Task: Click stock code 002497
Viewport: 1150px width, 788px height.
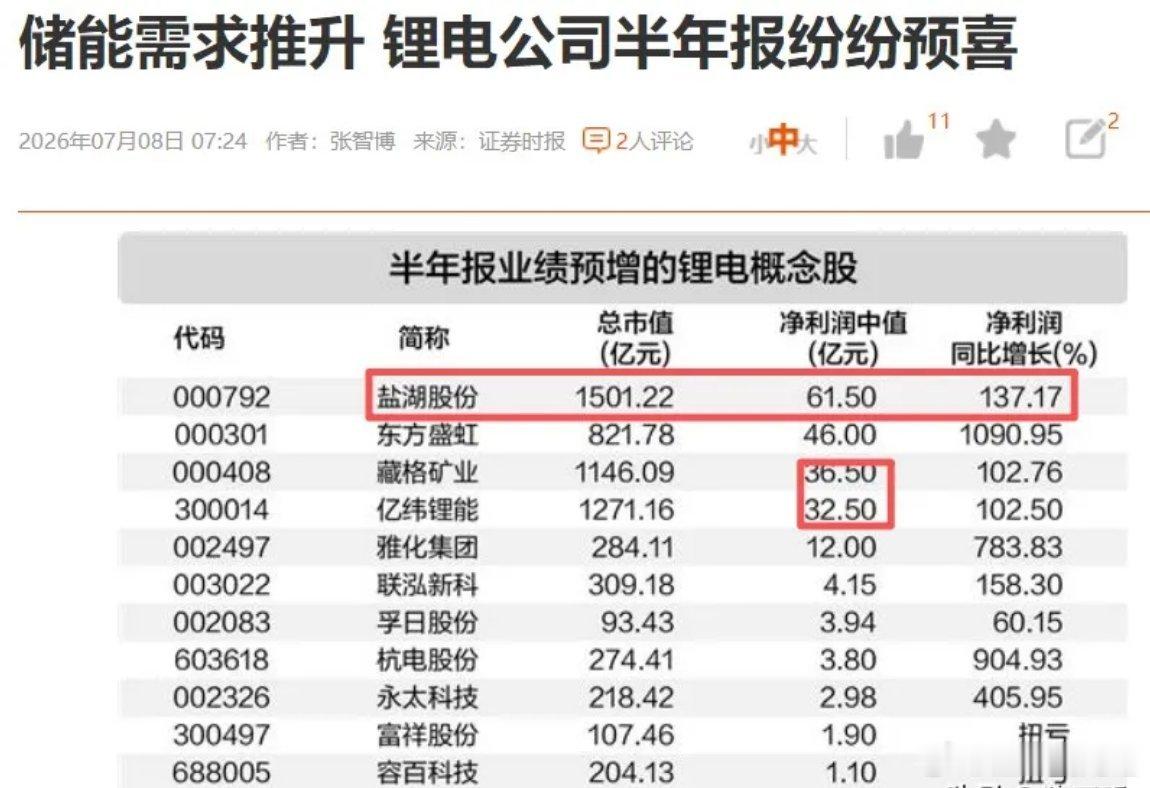Action: point(222,547)
